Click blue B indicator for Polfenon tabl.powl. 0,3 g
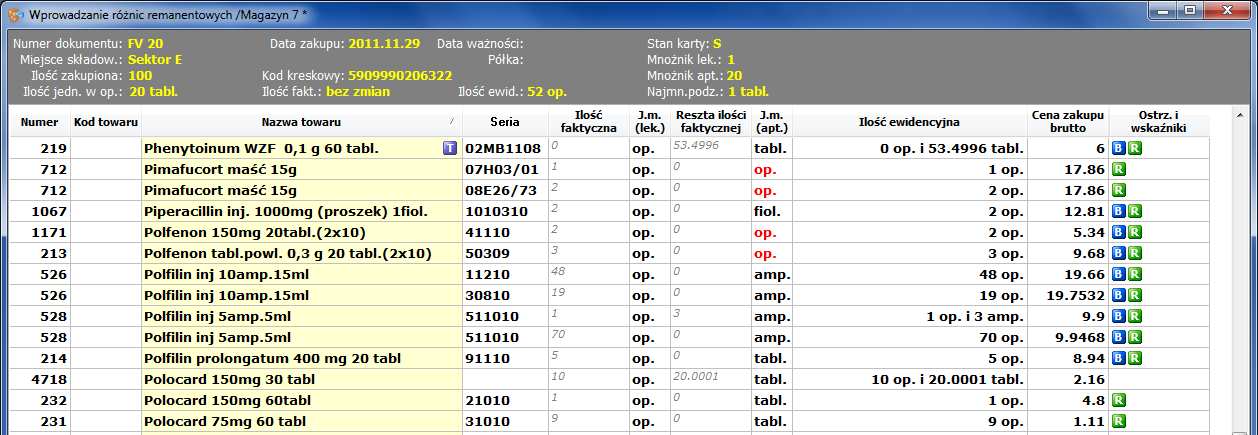Image resolution: width=1258 pixels, height=435 pixels. (x=1119, y=253)
